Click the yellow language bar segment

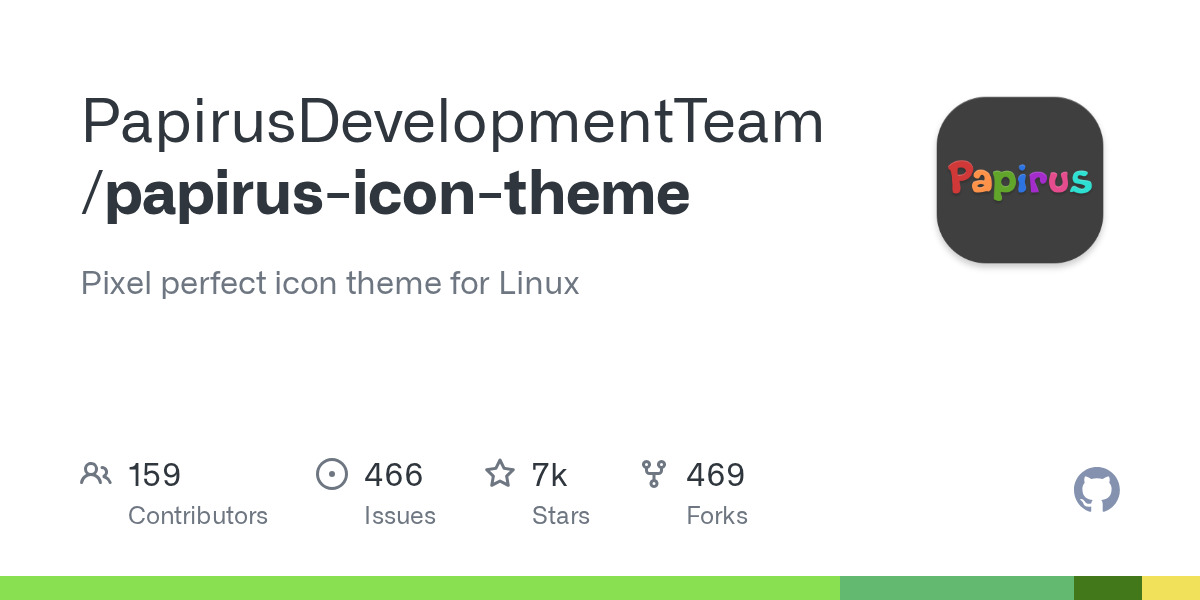[x=1170, y=588]
